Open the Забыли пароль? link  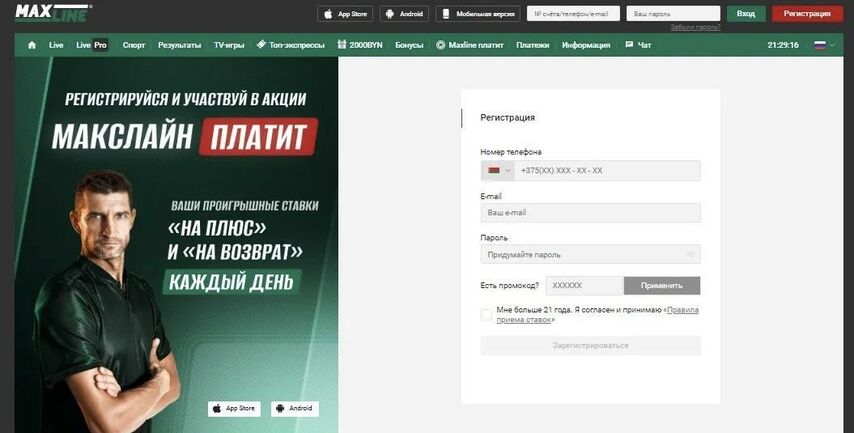pyautogui.click(x=695, y=27)
